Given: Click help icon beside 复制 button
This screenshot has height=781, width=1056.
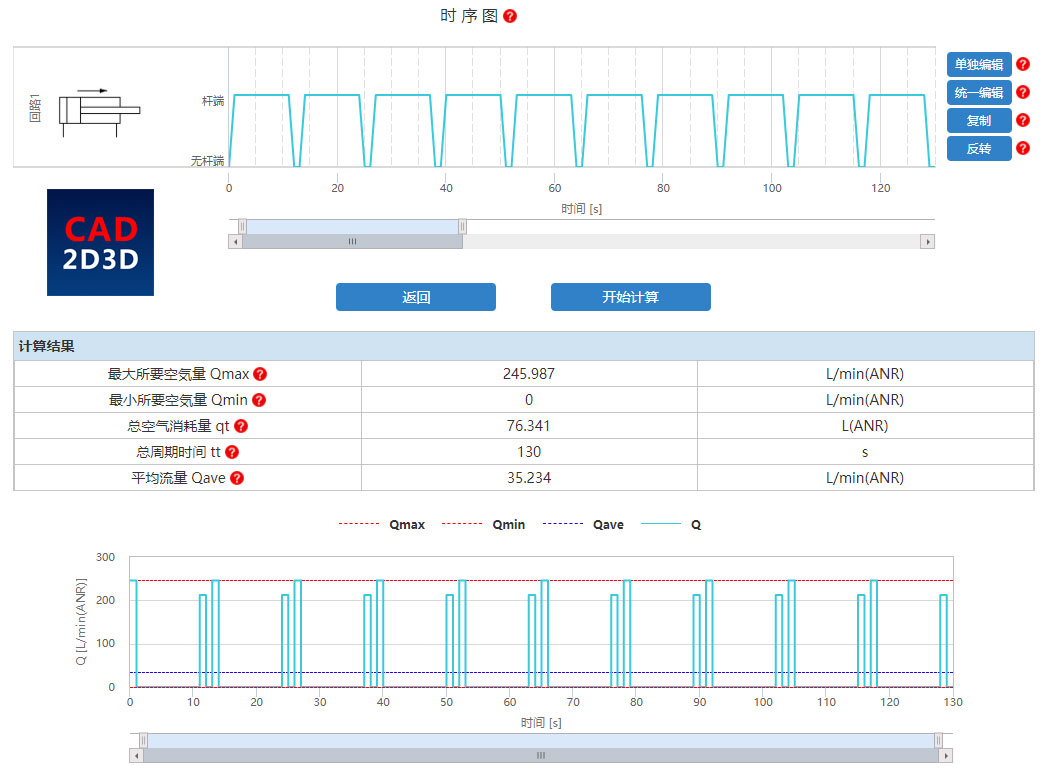Looking at the screenshot, I should coord(1022,120).
